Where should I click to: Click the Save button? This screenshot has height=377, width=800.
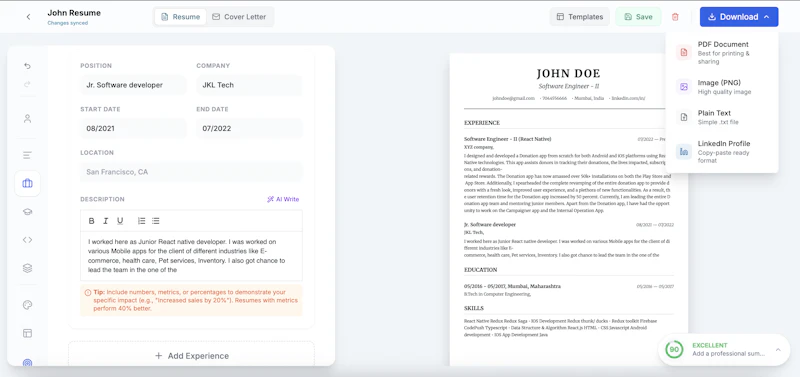(x=638, y=17)
